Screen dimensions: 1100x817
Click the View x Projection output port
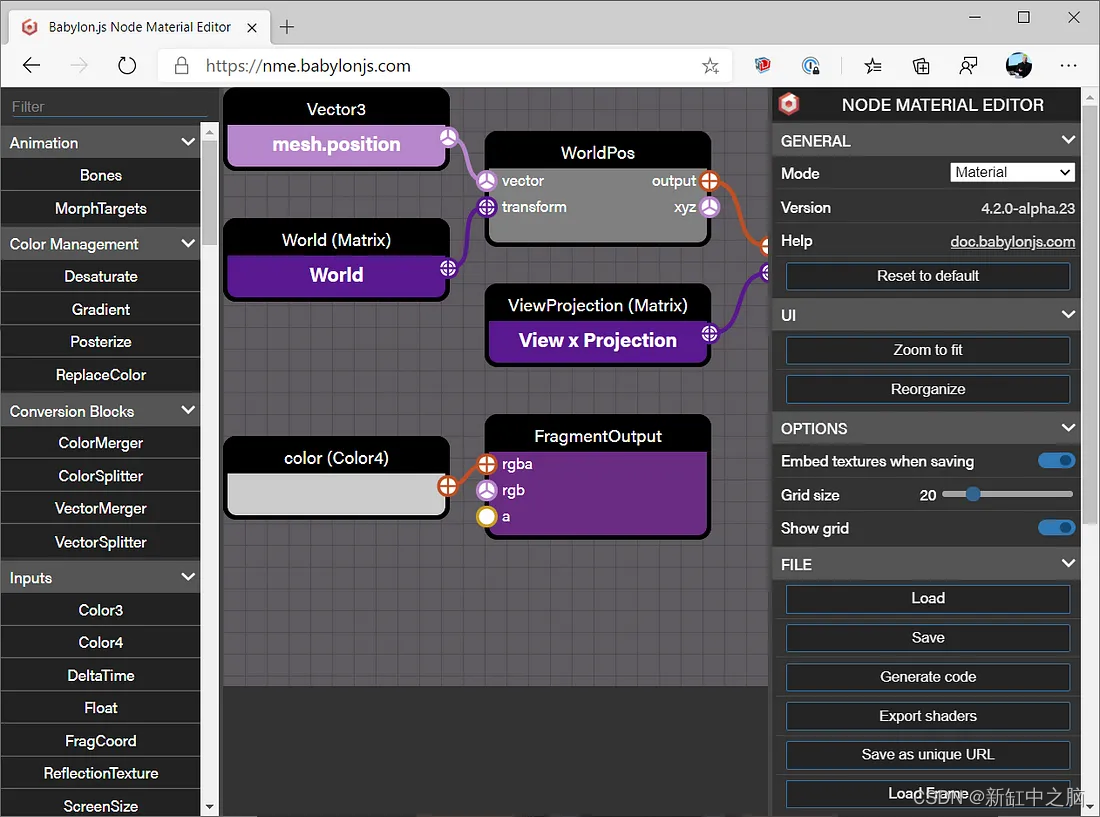tap(710, 334)
